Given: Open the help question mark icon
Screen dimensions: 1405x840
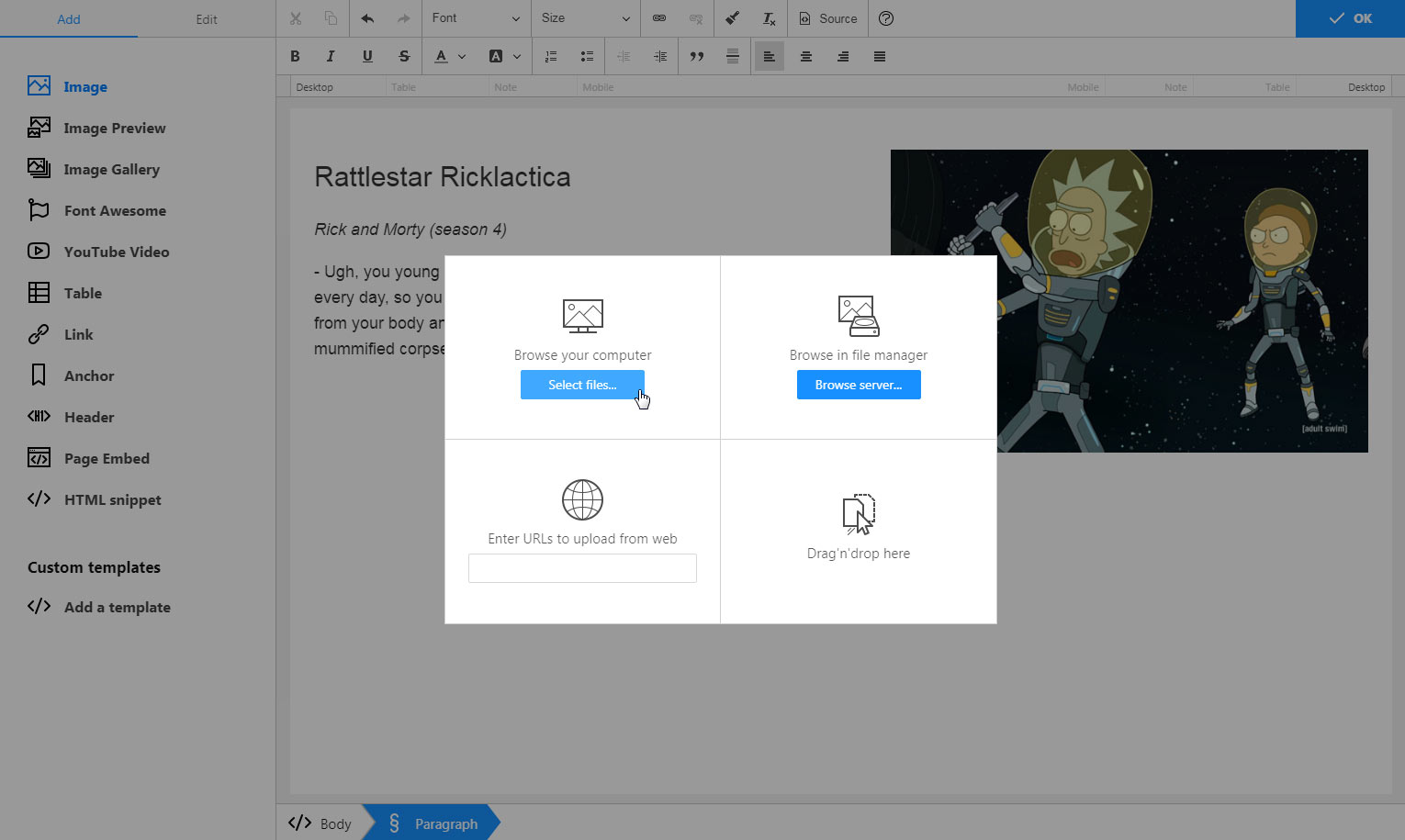Looking at the screenshot, I should pyautogui.click(x=886, y=18).
